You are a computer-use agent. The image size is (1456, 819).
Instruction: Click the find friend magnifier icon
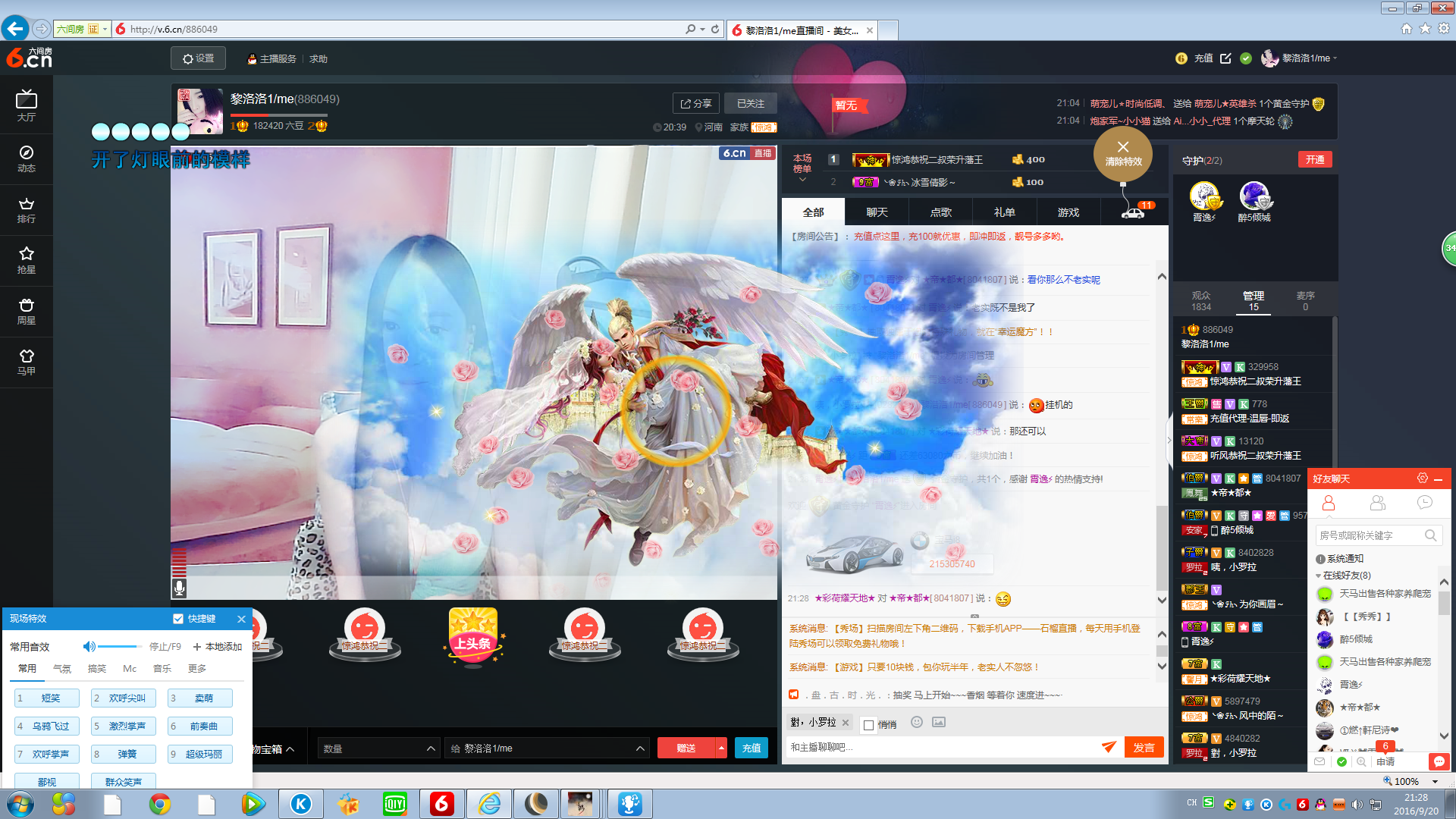coord(1361,761)
